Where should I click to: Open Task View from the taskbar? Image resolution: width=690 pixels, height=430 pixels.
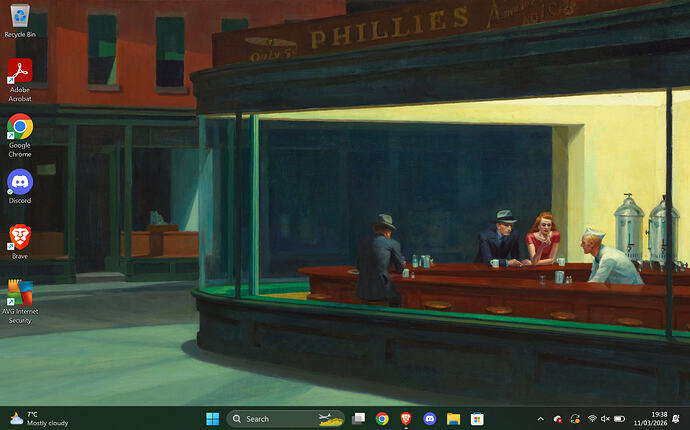pos(359,419)
